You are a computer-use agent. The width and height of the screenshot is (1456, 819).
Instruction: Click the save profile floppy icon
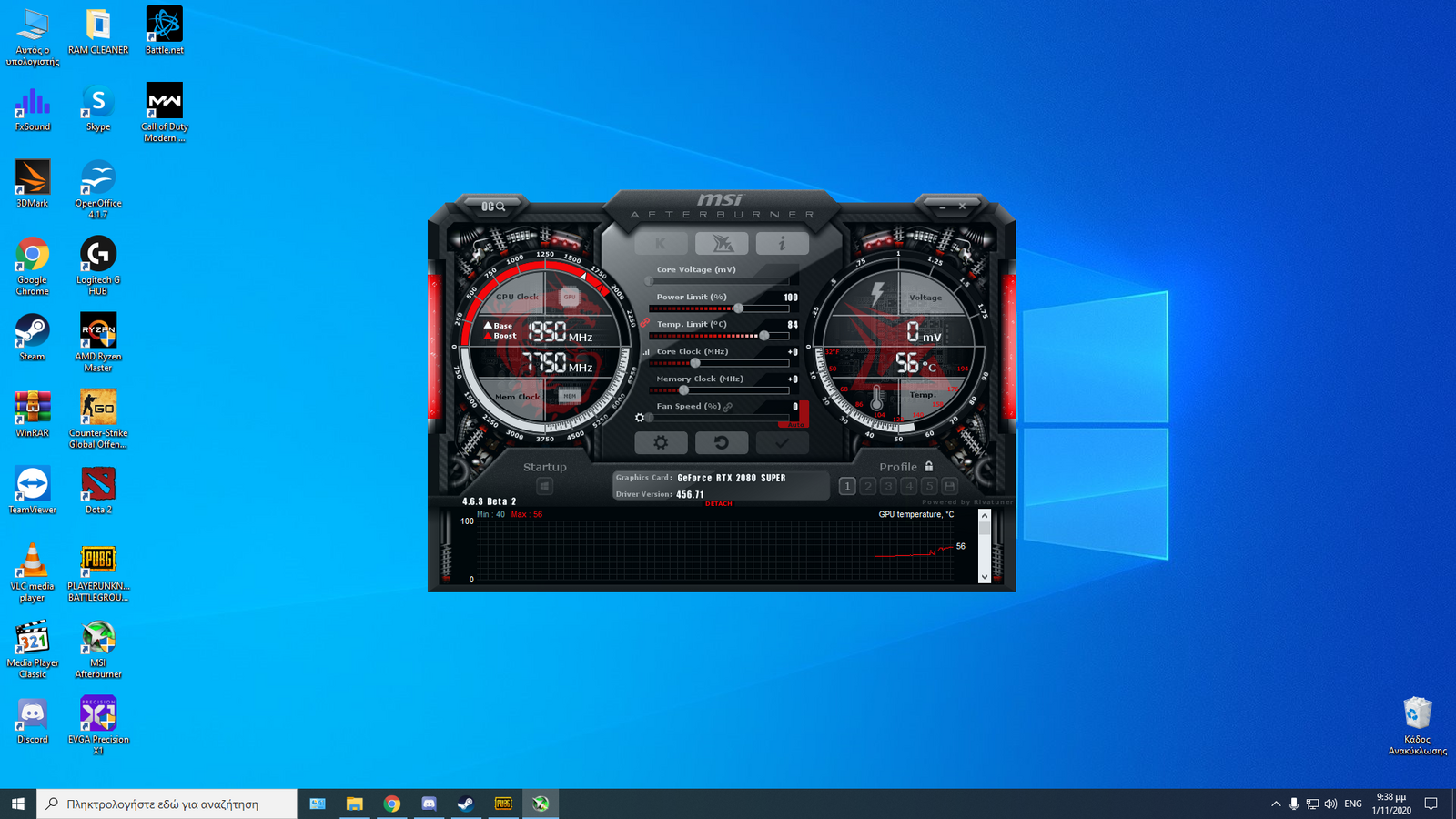pyautogui.click(x=950, y=486)
